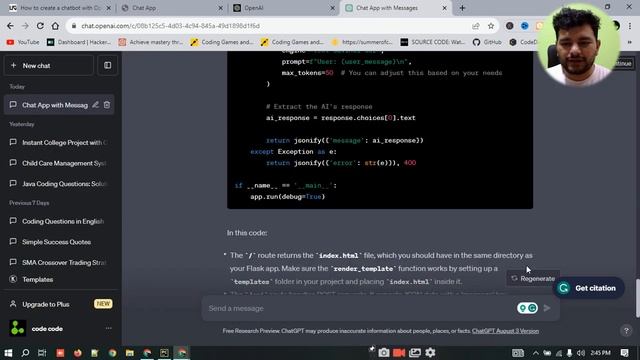This screenshot has height=360, width=640.
Task: Click the dark circular extension icon
Action: (509, 26)
